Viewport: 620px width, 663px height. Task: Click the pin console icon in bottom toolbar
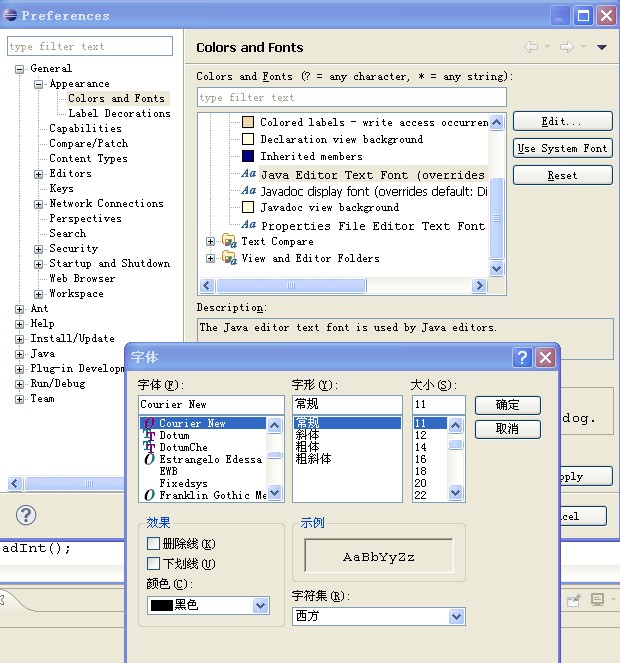(574, 600)
